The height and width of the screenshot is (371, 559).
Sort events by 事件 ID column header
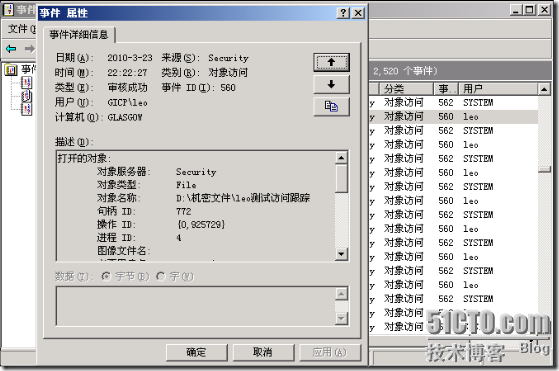(446, 89)
